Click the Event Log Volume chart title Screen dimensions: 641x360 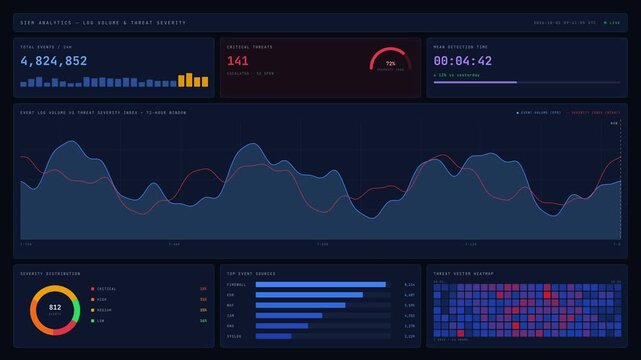[x=103, y=113]
